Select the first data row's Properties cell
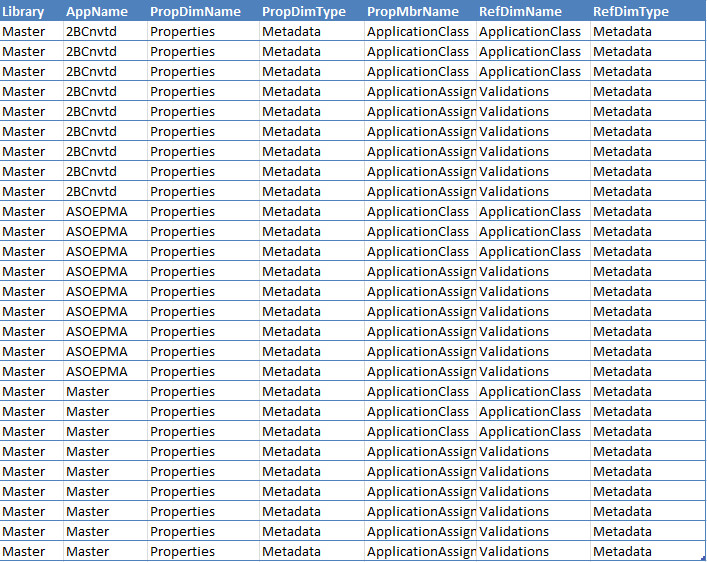Image resolution: width=707 pixels, height=562 pixels. [x=203, y=32]
